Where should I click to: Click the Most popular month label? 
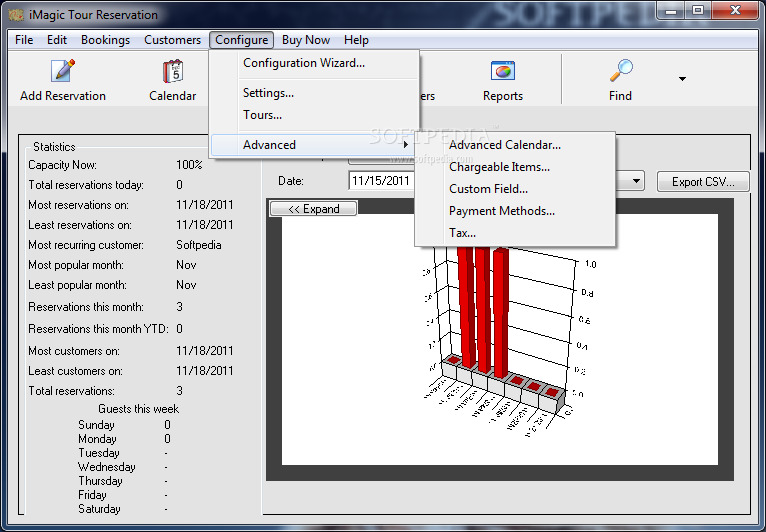point(76,265)
